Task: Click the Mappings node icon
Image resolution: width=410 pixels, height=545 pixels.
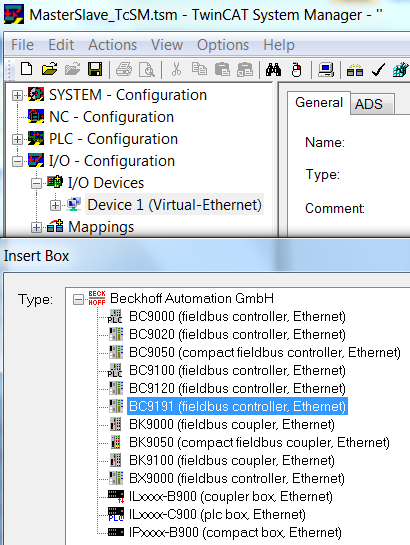Action: (55, 226)
